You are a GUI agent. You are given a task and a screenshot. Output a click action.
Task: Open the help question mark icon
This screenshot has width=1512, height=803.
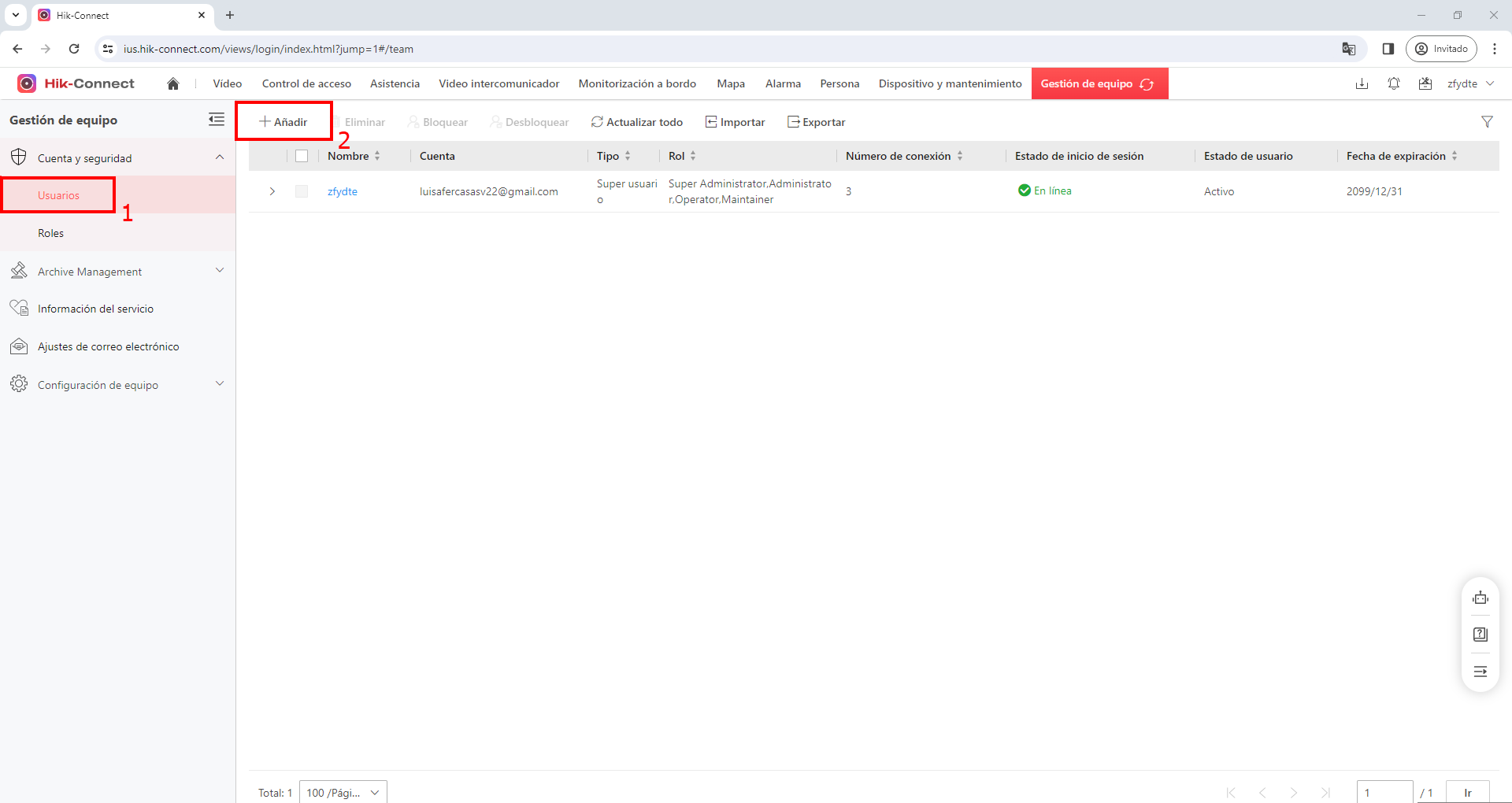[x=1480, y=635]
